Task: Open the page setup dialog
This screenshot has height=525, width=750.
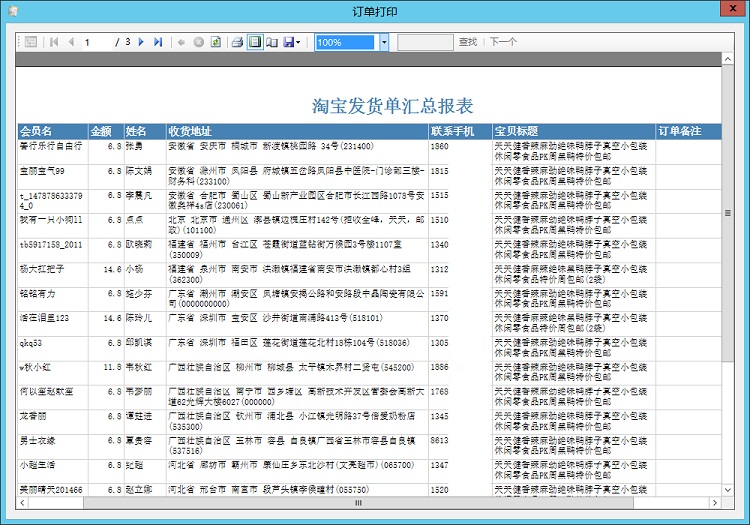Action: pos(271,42)
